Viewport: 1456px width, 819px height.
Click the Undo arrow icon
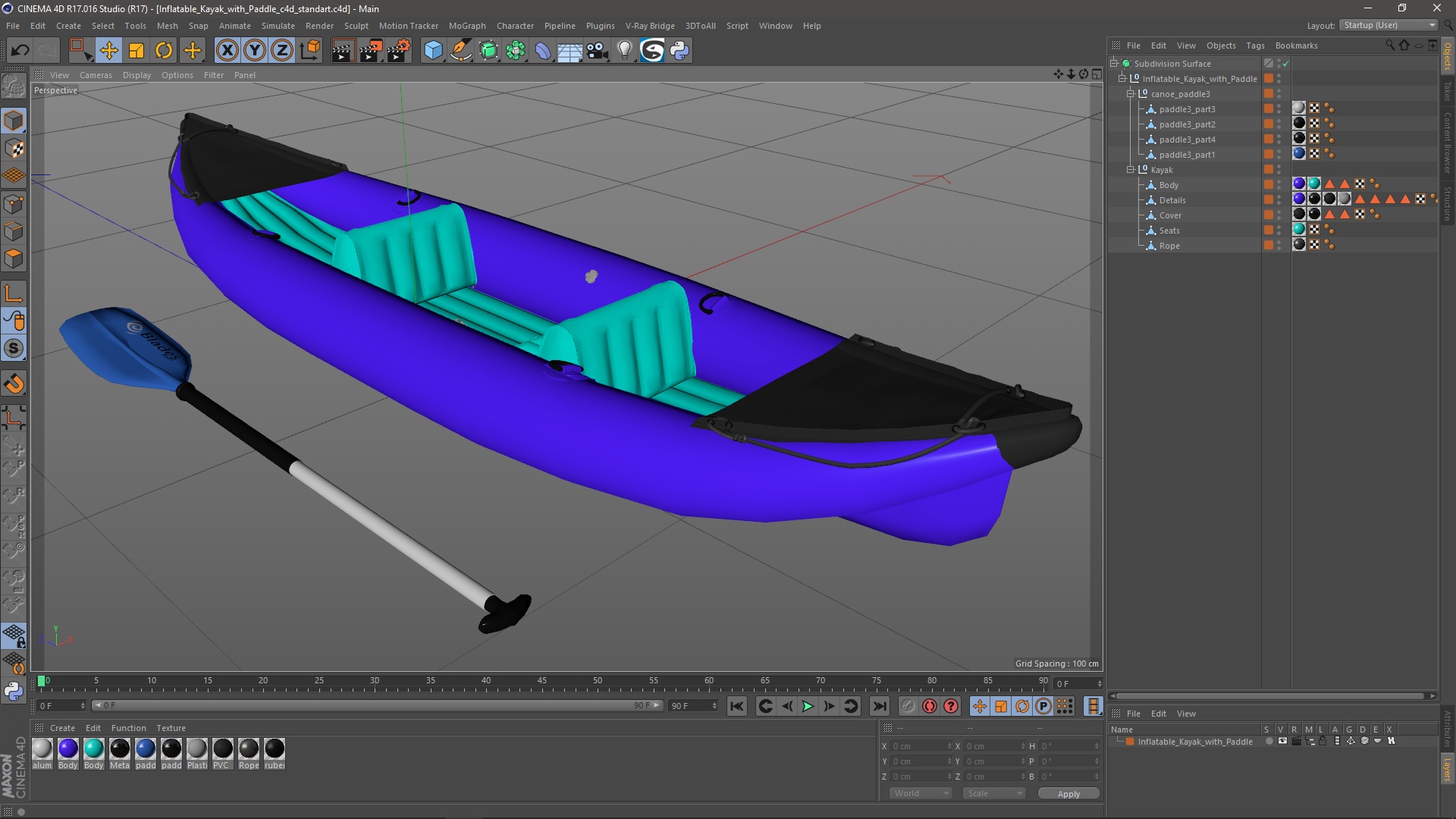click(20, 51)
